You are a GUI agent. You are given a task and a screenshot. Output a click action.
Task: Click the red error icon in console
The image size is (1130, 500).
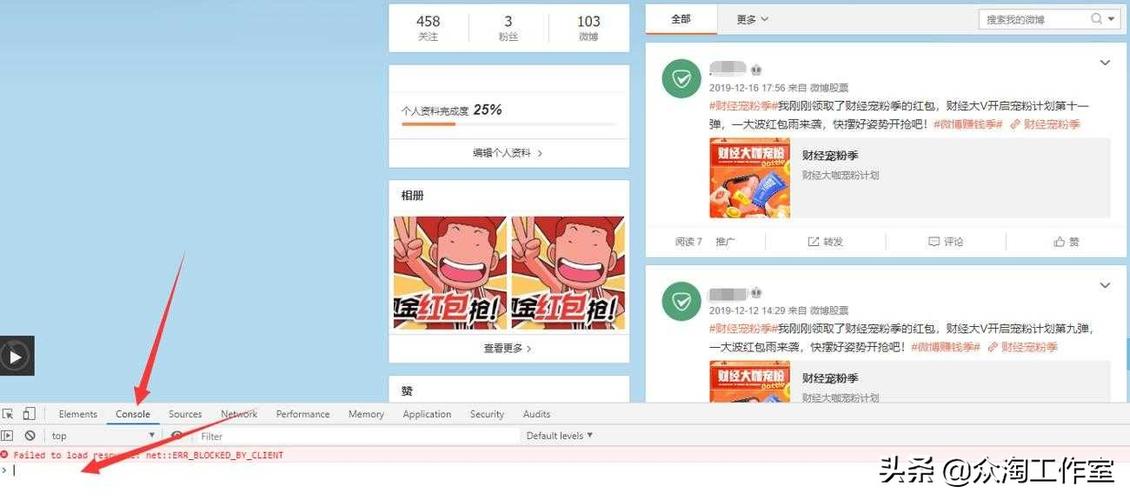pyautogui.click(x=4, y=455)
